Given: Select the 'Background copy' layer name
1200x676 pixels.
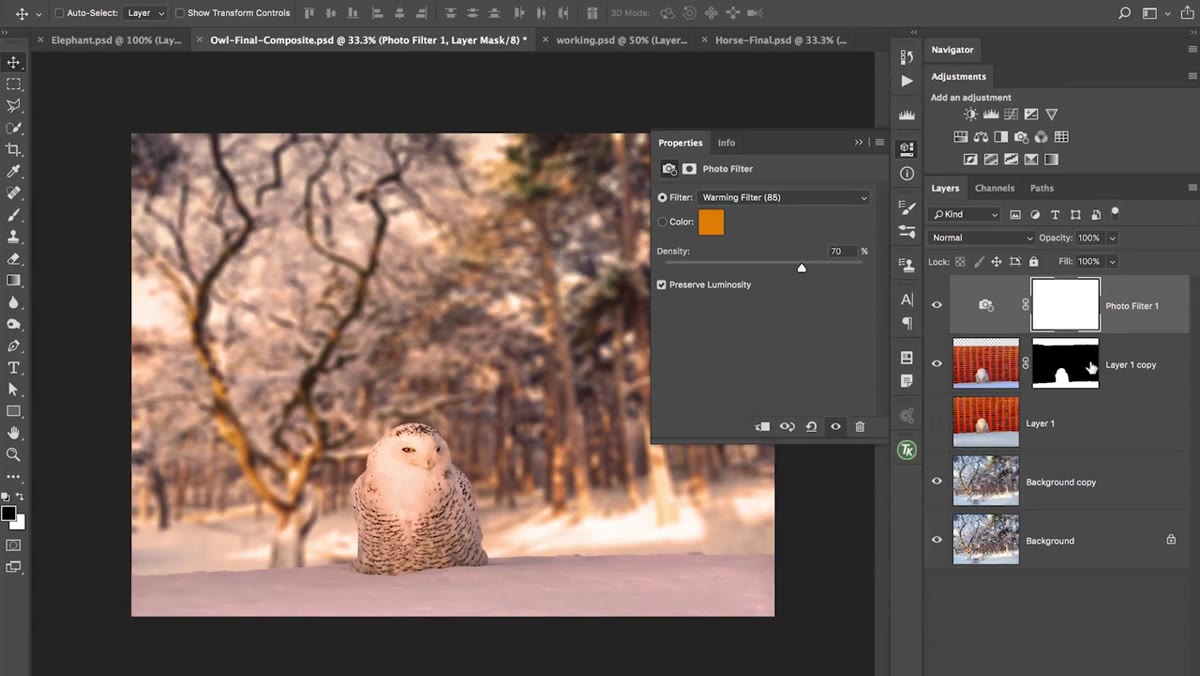Looking at the screenshot, I should click(x=1061, y=482).
